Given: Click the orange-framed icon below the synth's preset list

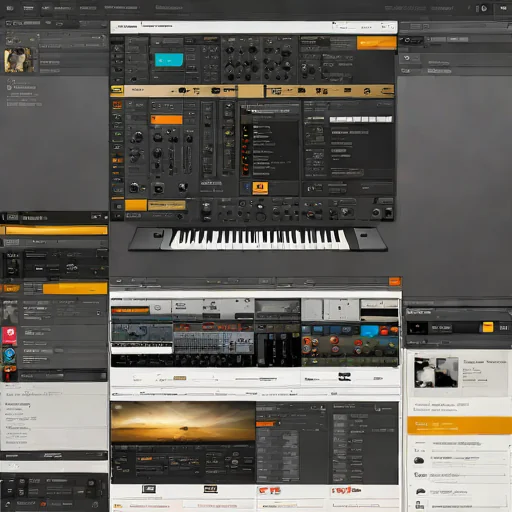Looking at the screenshot, I should coord(260,188).
